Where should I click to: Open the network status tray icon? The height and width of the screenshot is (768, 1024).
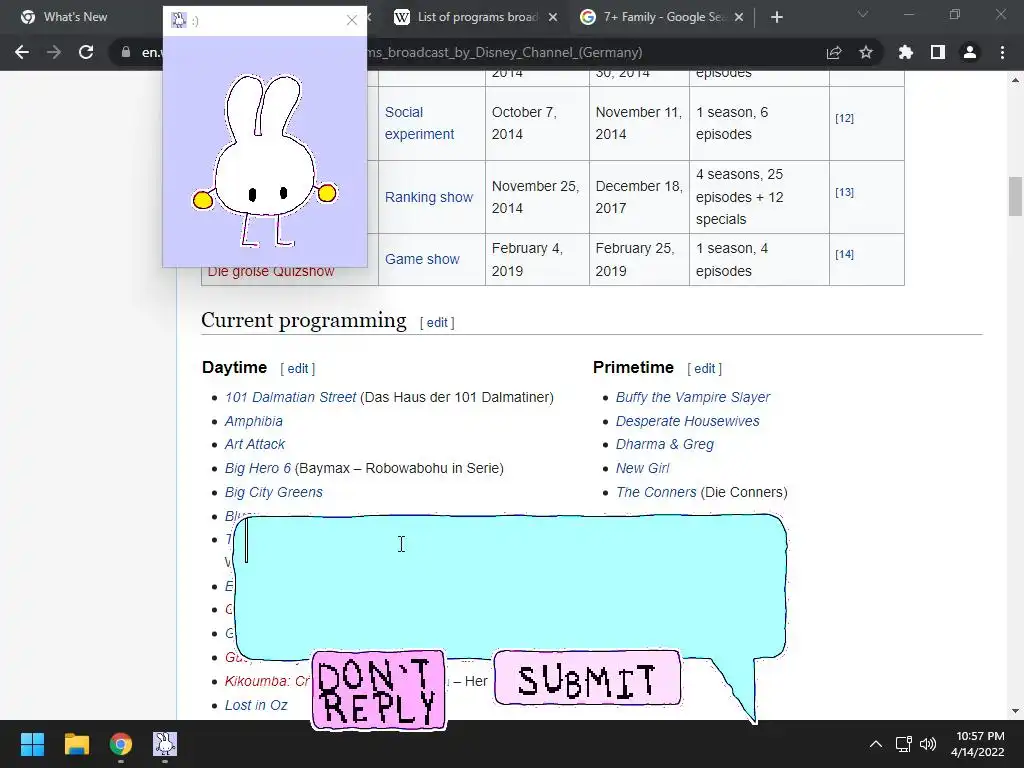(x=903, y=744)
